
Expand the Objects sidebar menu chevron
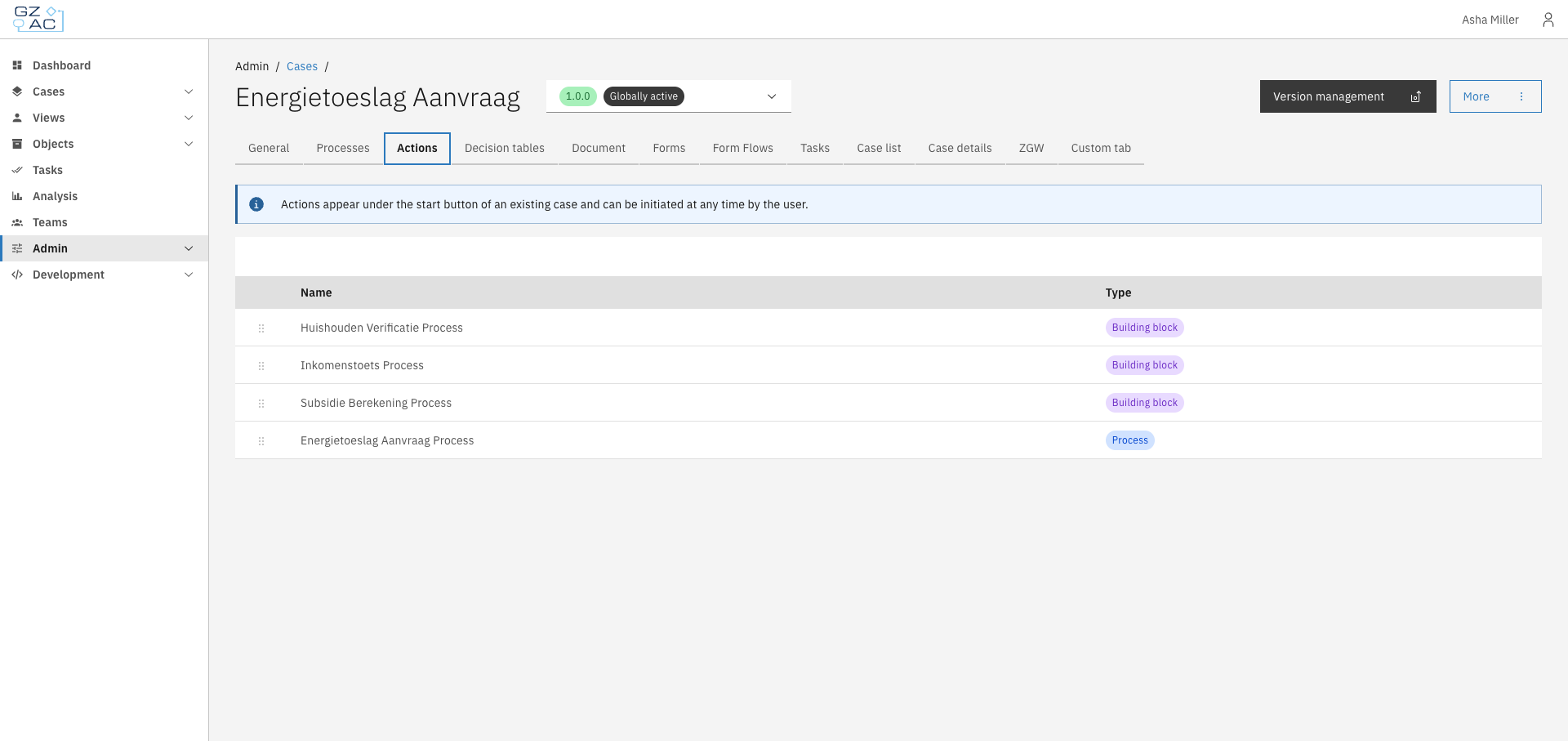(189, 144)
